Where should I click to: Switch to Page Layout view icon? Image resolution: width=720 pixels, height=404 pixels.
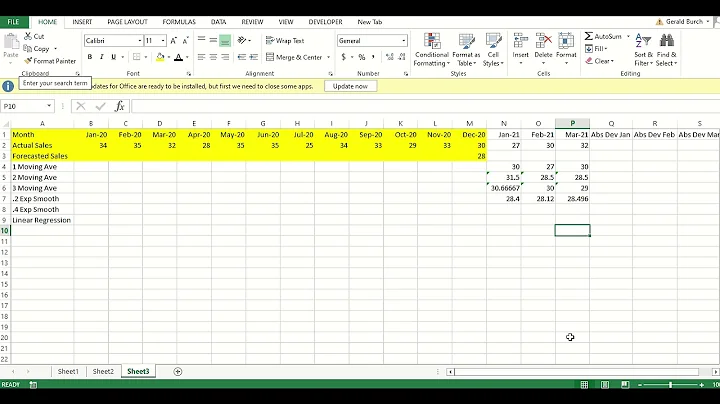pos(605,385)
